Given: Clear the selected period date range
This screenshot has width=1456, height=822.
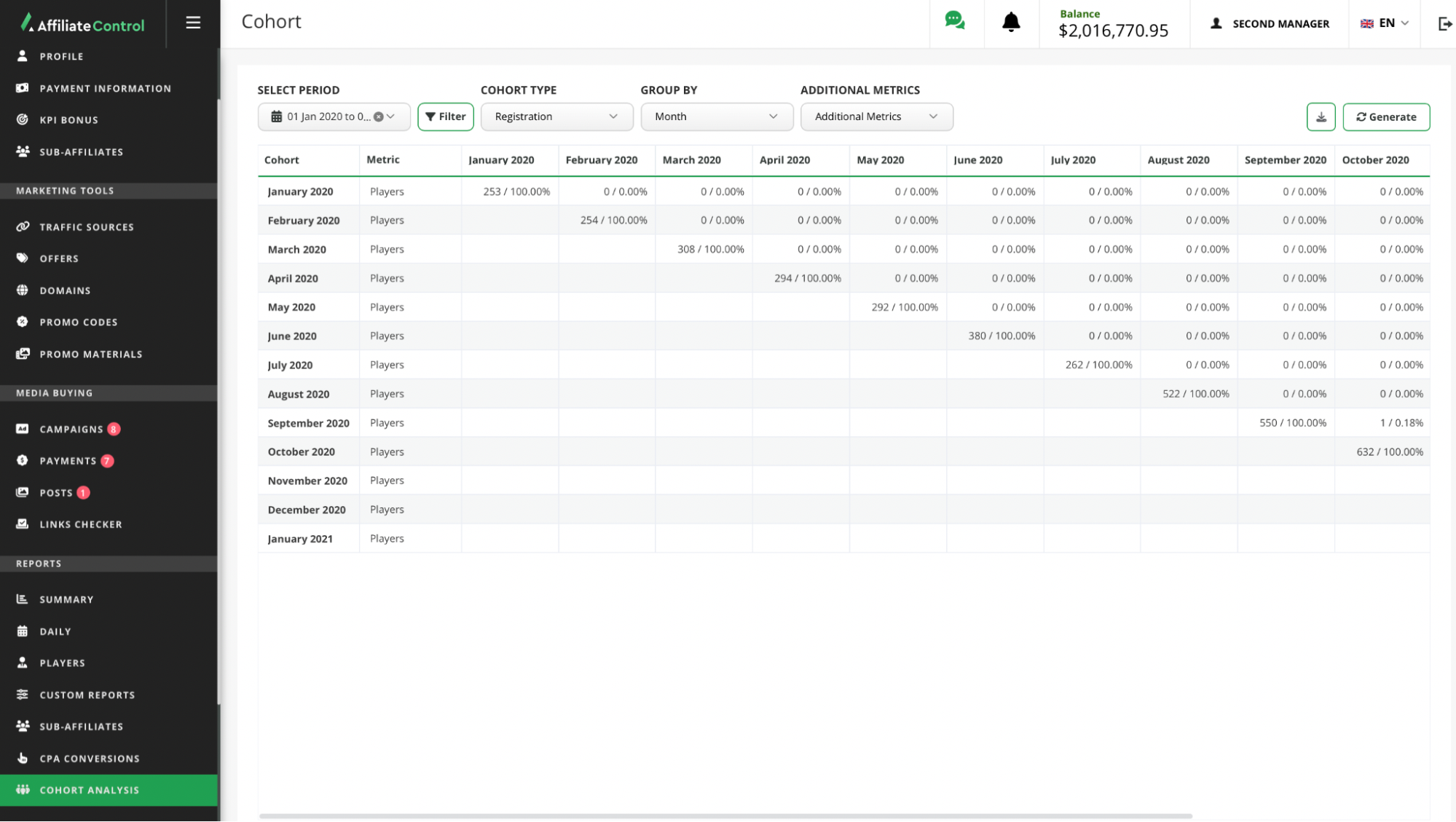Looking at the screenshot, I should 379,116.
